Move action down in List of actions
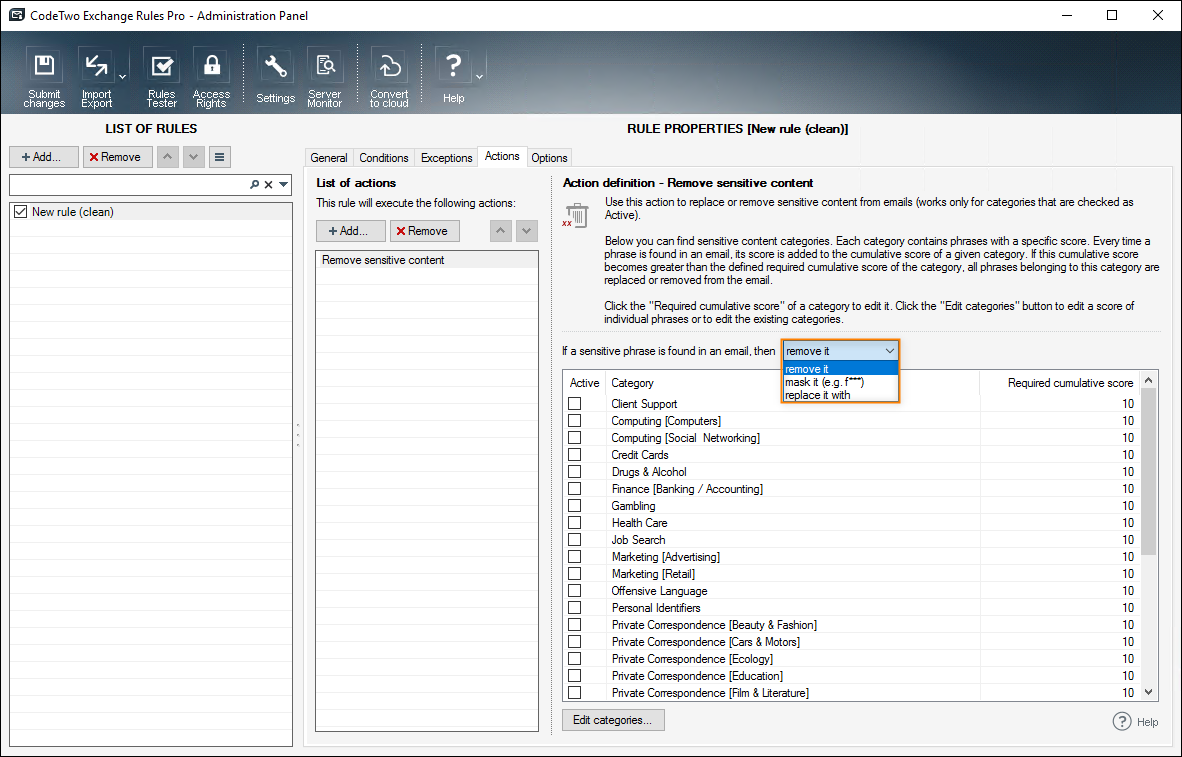The image size is (1182, 757). 526,231
